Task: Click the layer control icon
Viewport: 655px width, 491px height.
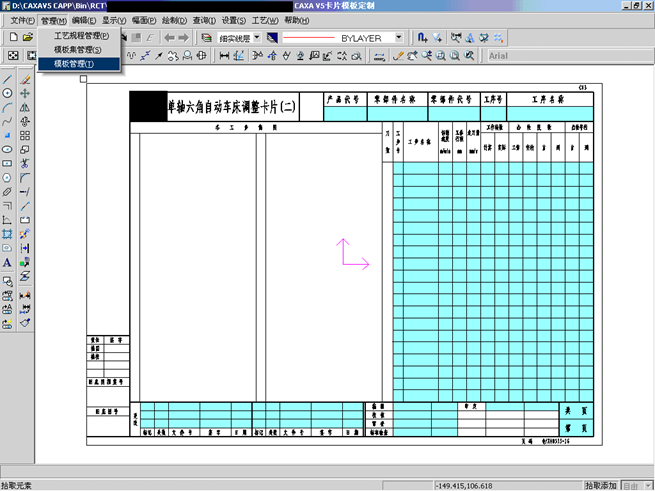Action: (x=207, y=37)
